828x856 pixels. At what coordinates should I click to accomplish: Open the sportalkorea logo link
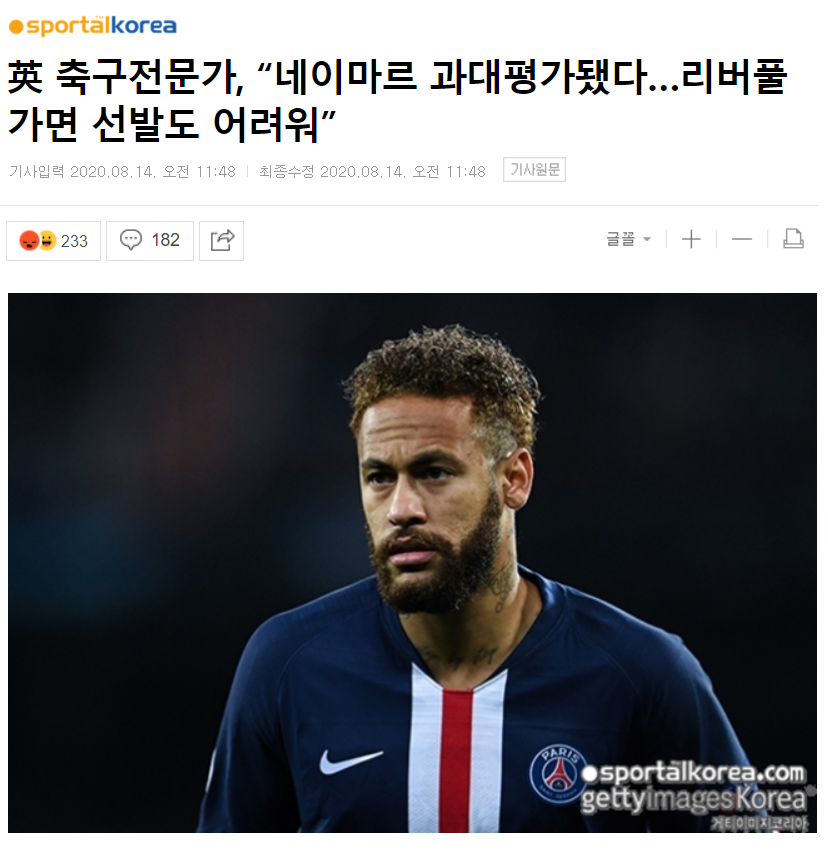pyautogui.click(x=93, y=26)
